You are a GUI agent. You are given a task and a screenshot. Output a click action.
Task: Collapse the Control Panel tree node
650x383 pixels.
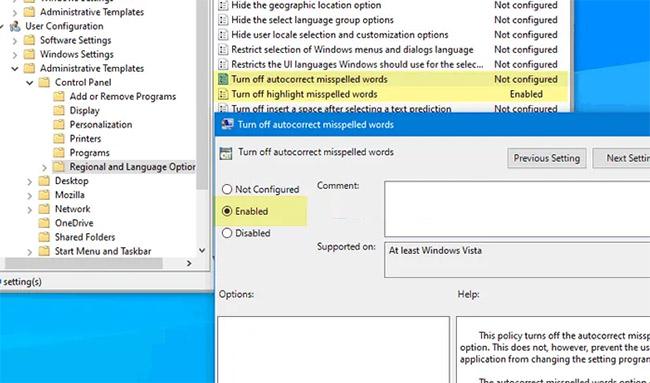(x=29, y=83)
